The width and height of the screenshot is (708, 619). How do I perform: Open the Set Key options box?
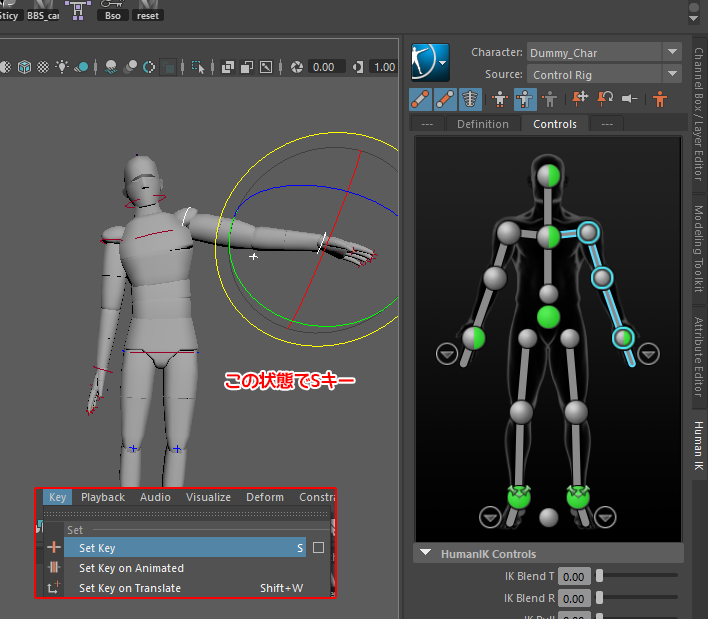[318, 548]
